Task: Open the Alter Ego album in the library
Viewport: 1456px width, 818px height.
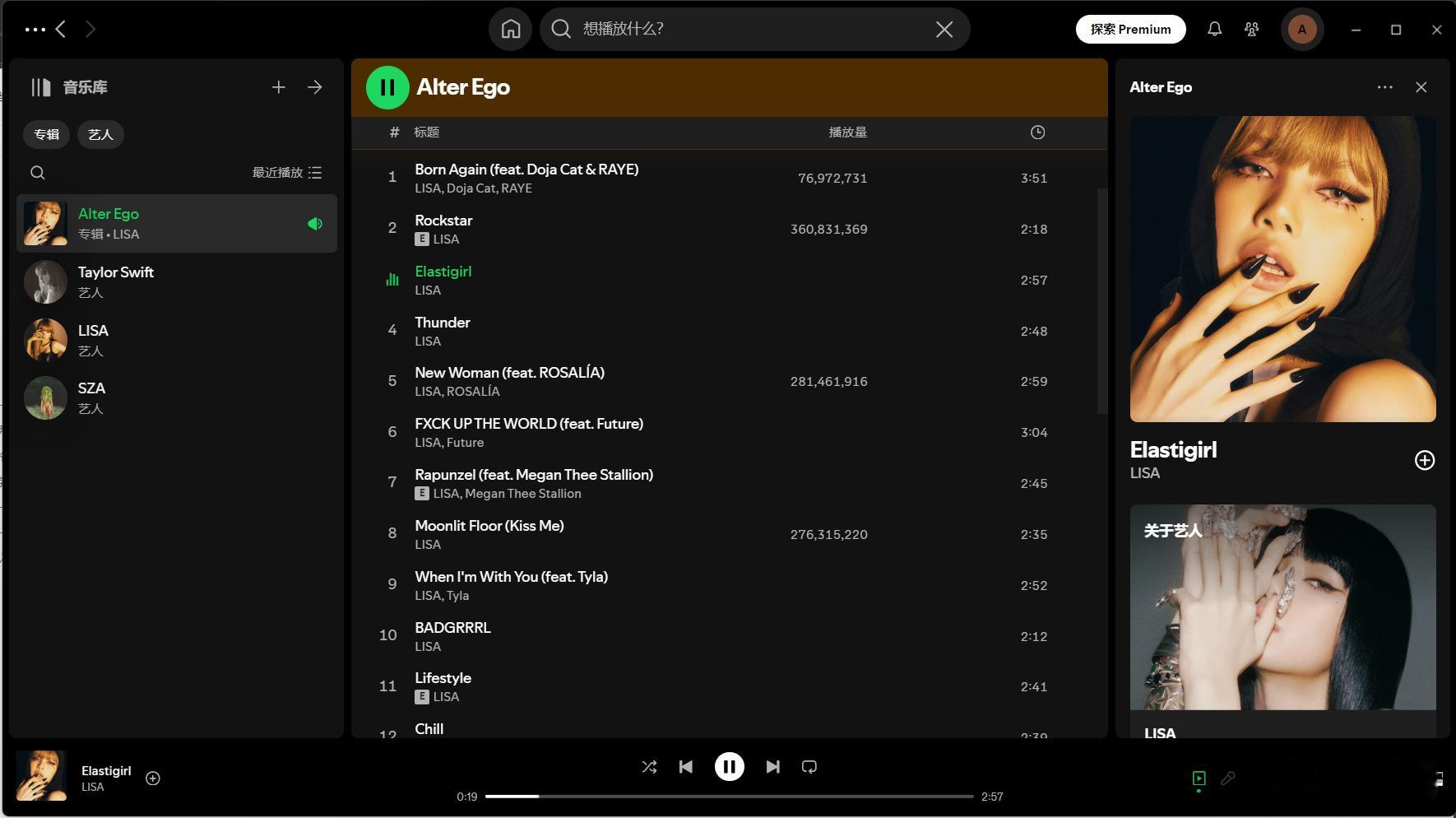Action: coord(177,224)
